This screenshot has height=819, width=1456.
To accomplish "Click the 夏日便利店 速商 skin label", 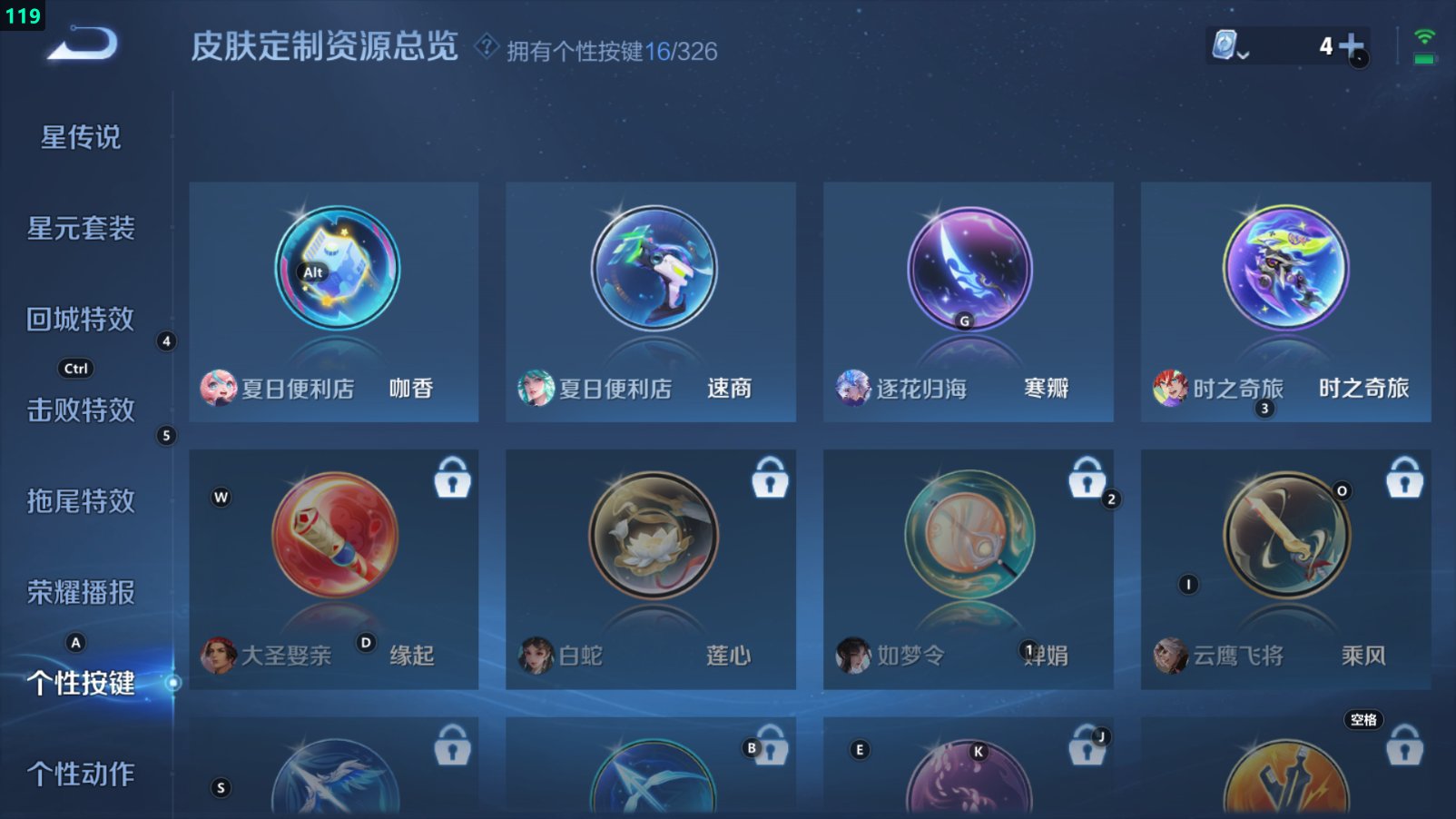I will point(615,389).
